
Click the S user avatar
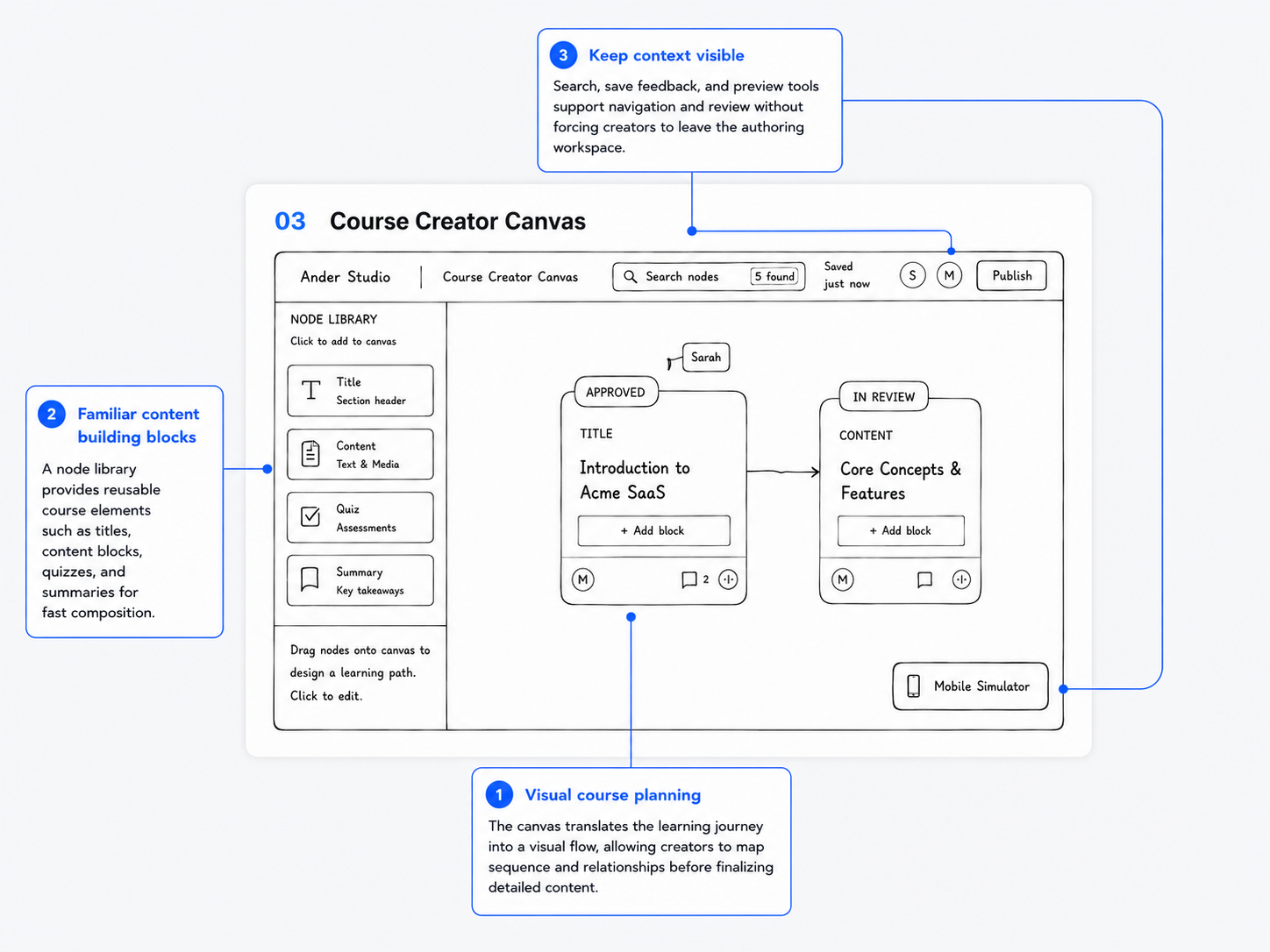tap(912, 275)
